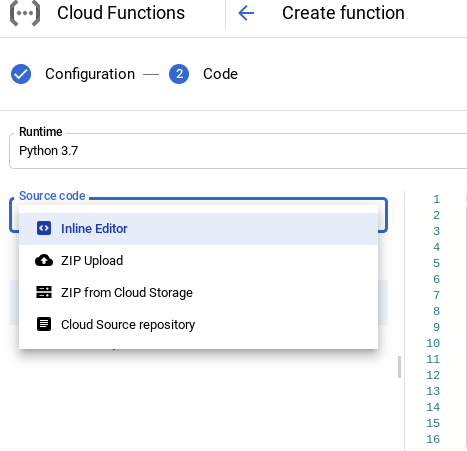Click the vertical scrollbar beside the editor
This screenshot has width=467, height=451.
tap(399, 367)
